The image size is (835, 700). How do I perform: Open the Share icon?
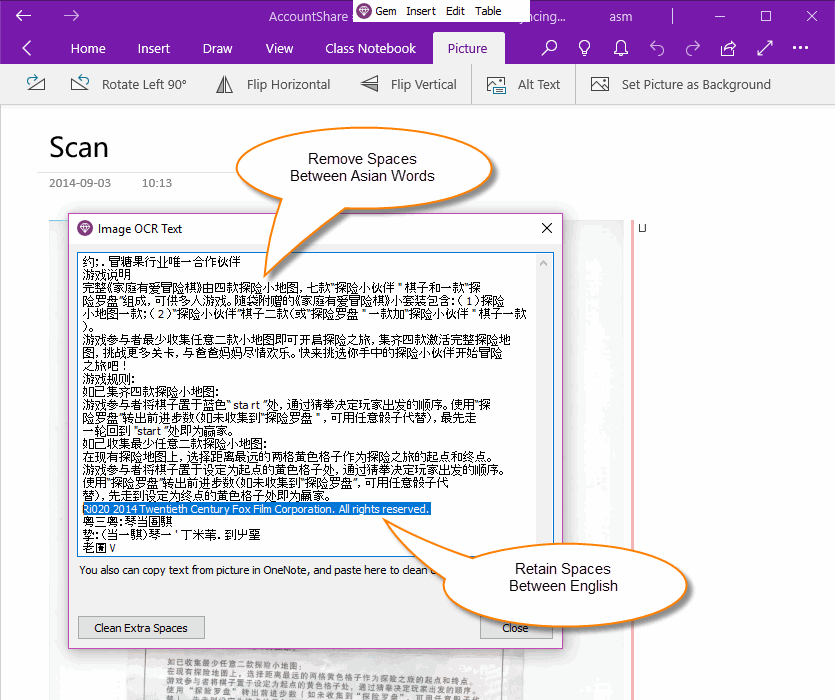[x=728, y=48]
